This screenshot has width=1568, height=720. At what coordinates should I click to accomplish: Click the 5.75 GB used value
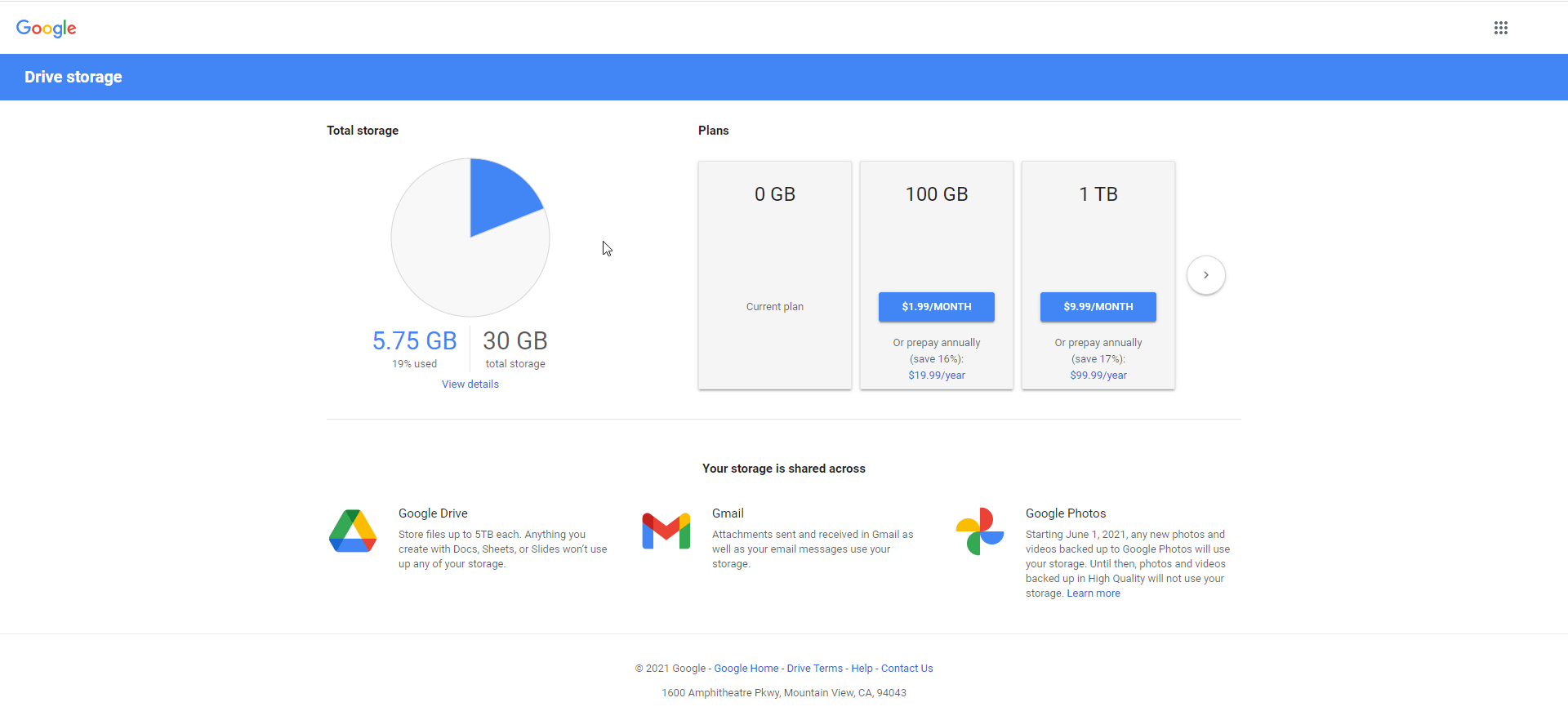point(415,340)
